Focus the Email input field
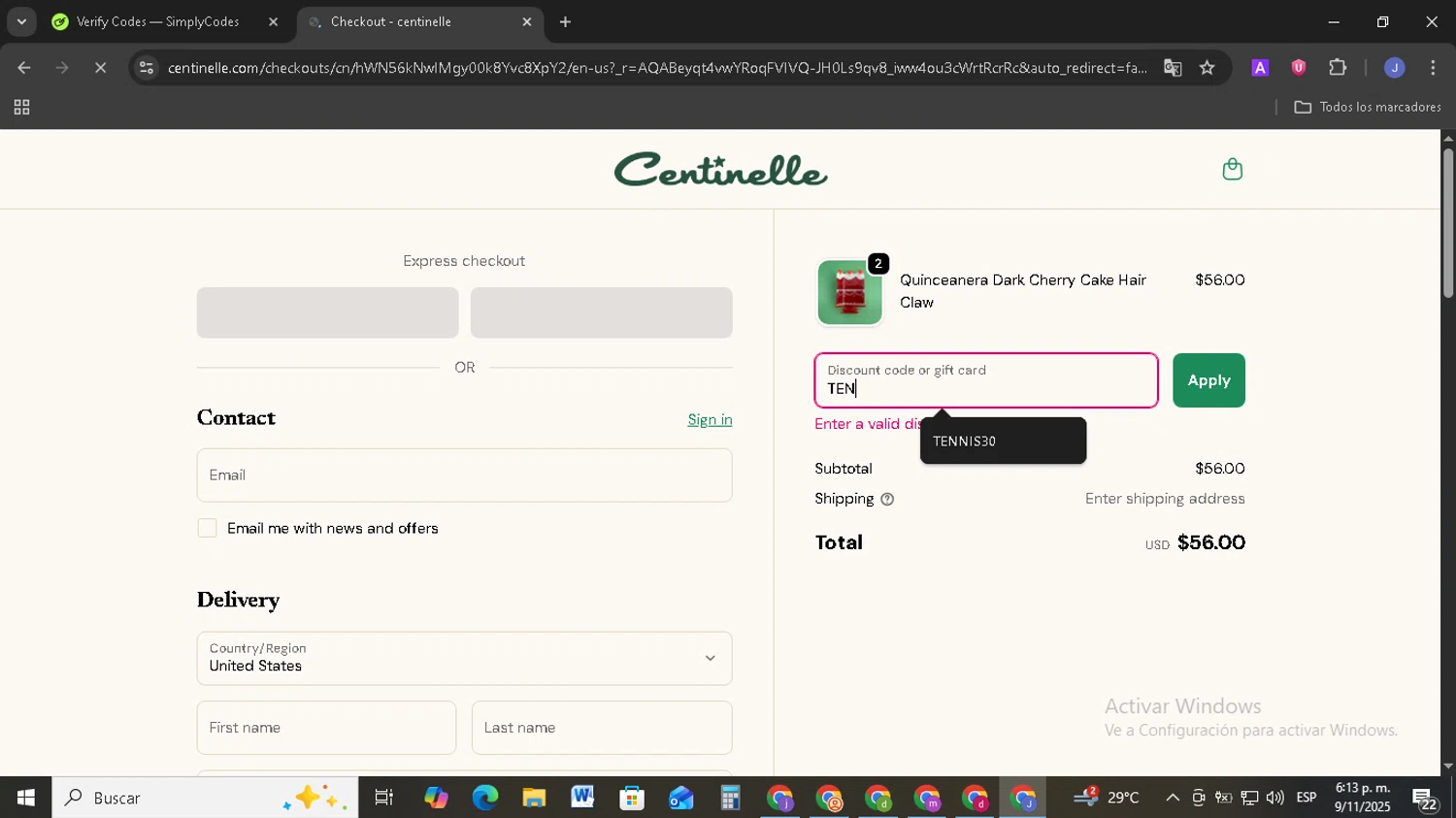Image resolution: width=1456 pixels, height=818 pixels. (x=464, y=475)
